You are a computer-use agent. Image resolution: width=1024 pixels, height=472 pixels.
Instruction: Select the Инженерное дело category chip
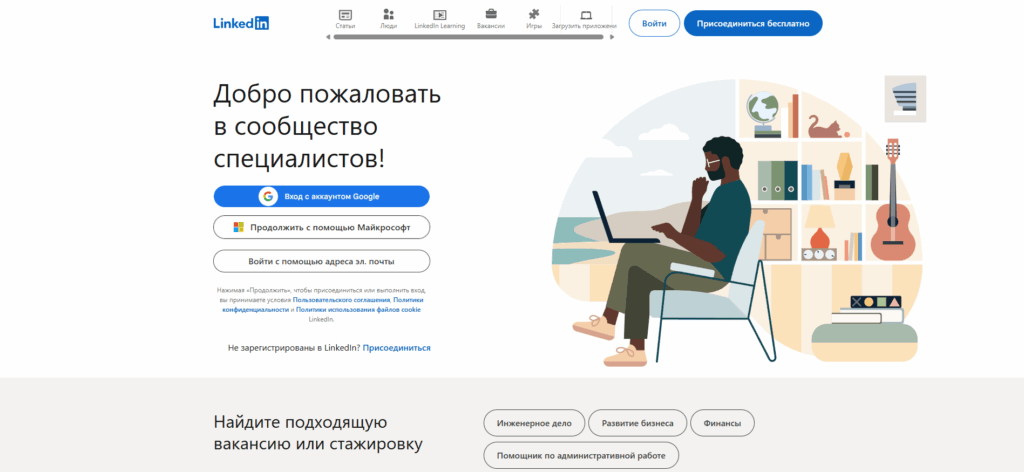point(534,423)
